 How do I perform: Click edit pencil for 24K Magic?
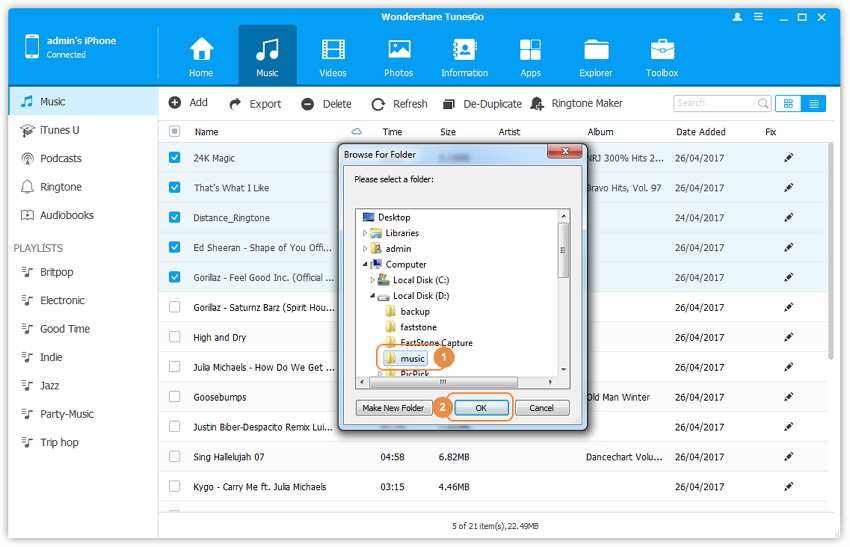pyautogui.click(x=789, y=158)
